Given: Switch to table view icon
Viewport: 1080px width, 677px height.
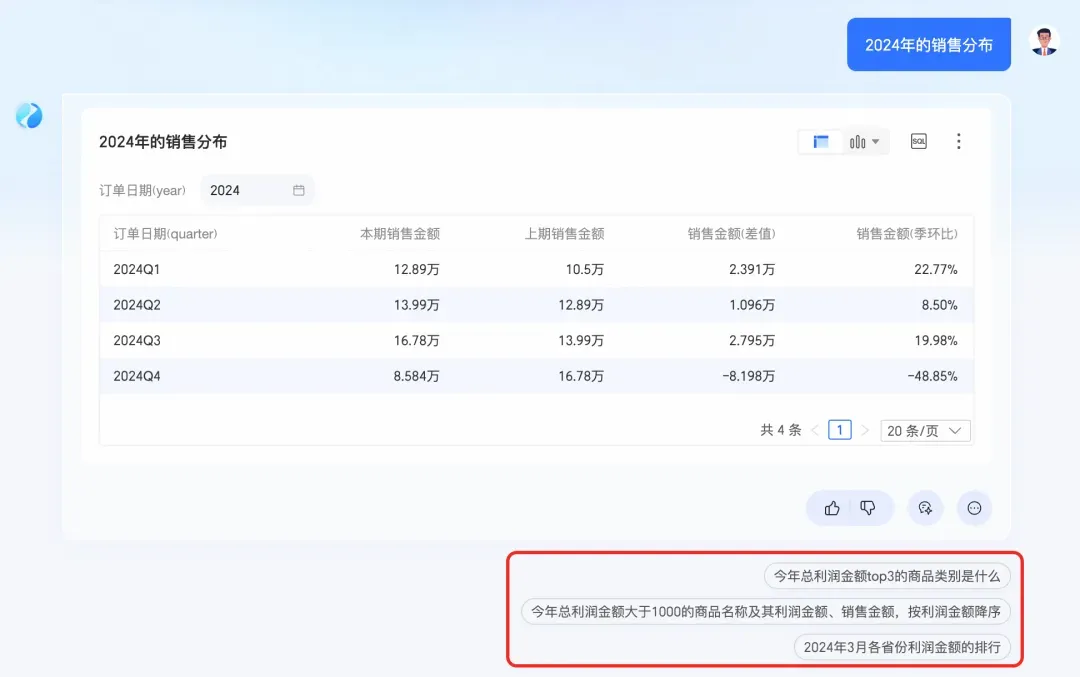Looking at the screenshot, I should pyautogui.click(x=820, y=142).
